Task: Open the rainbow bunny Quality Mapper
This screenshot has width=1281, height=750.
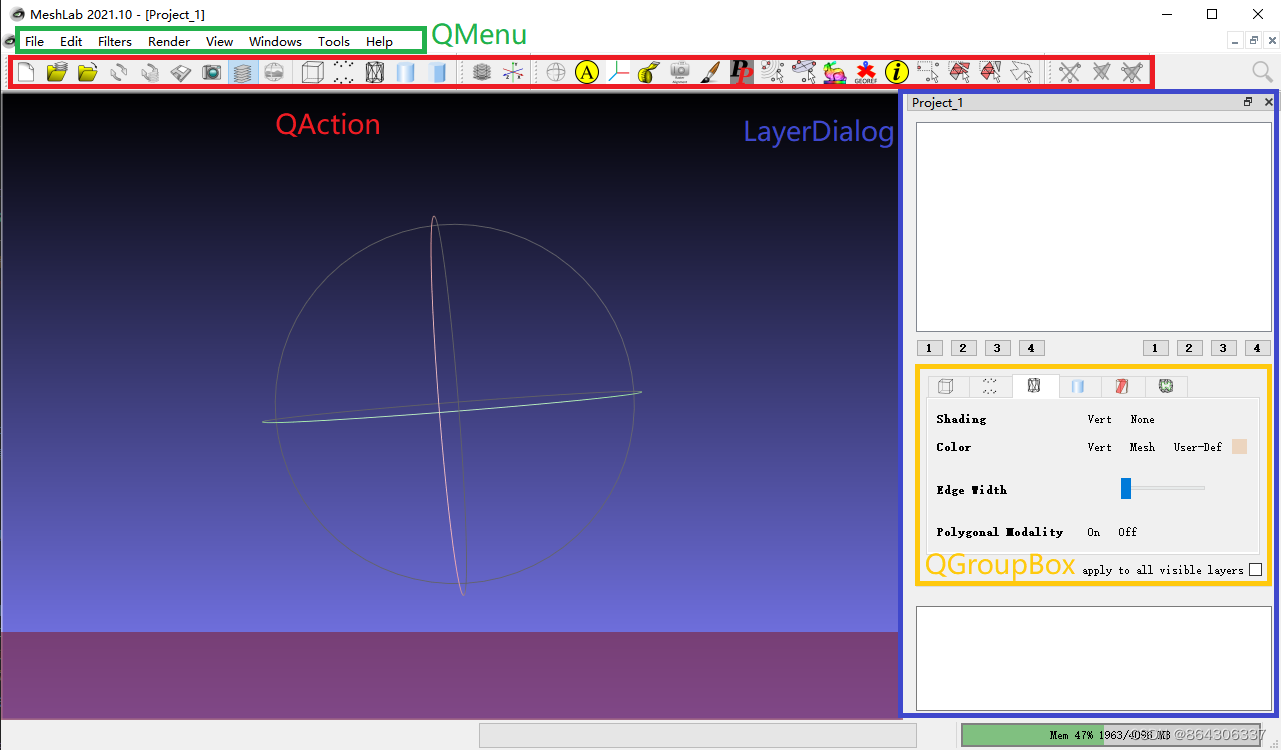Action: tap(834, 72)
